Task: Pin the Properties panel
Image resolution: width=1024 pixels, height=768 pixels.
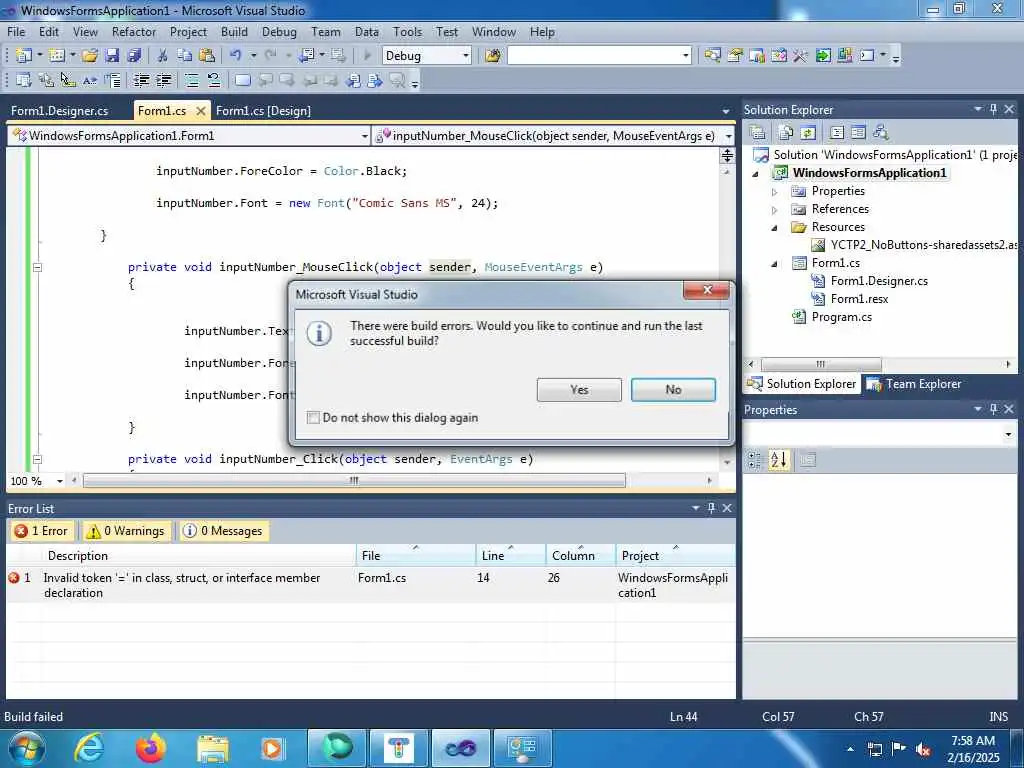Action: (x=993, y=409)
